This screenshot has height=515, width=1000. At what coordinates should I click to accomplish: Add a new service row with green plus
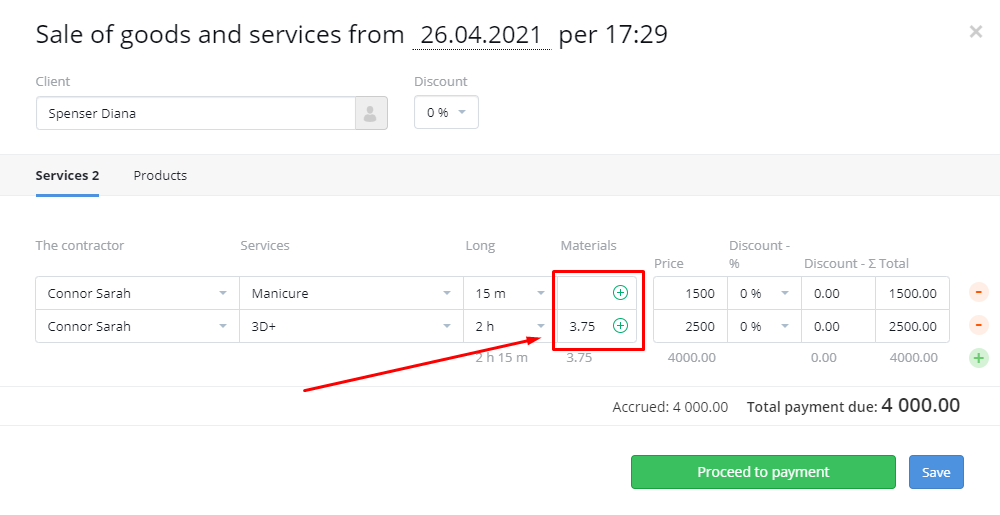978,358
